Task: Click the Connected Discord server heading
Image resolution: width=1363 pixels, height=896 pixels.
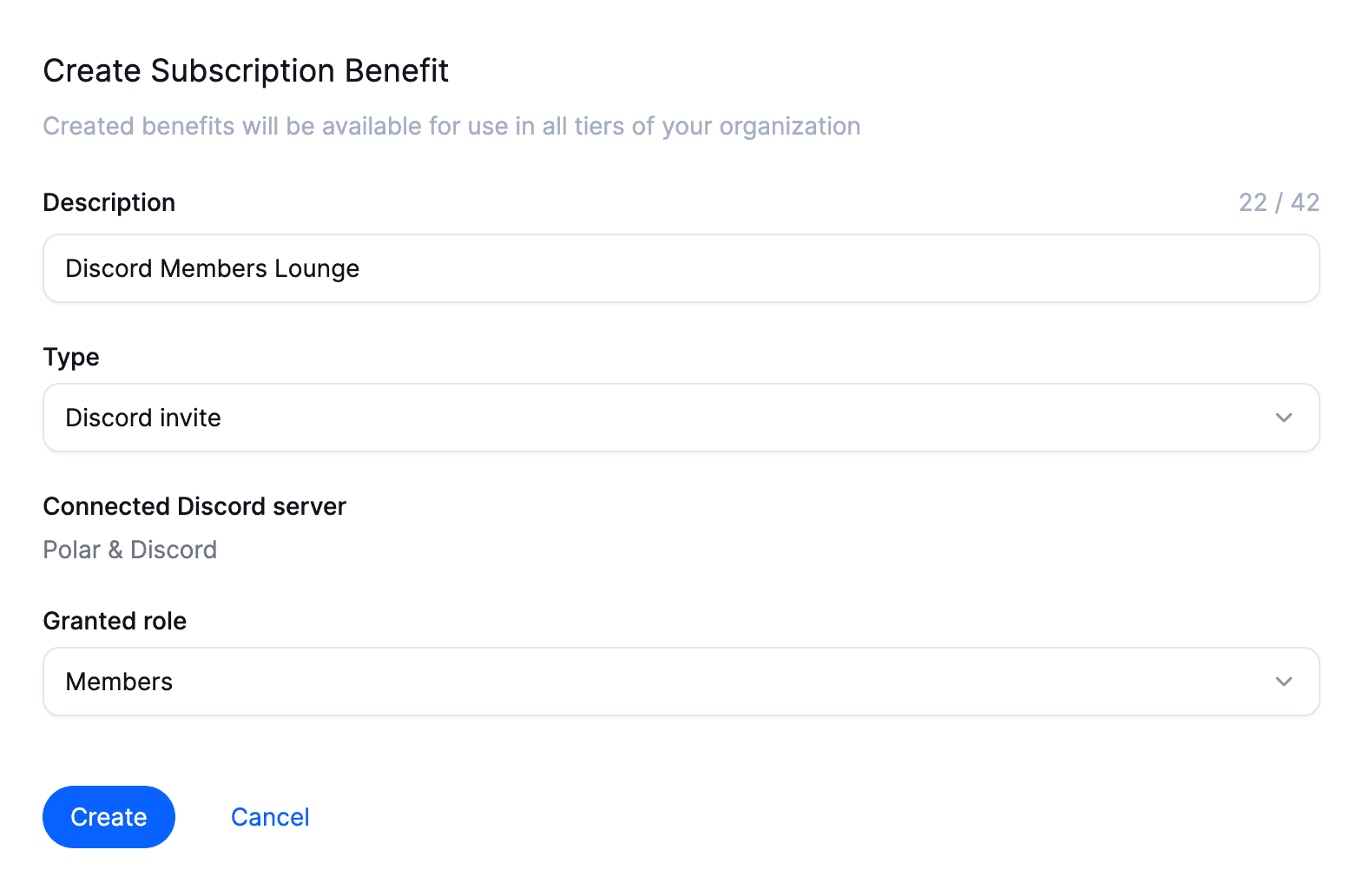Action: [x=194, y=506]
